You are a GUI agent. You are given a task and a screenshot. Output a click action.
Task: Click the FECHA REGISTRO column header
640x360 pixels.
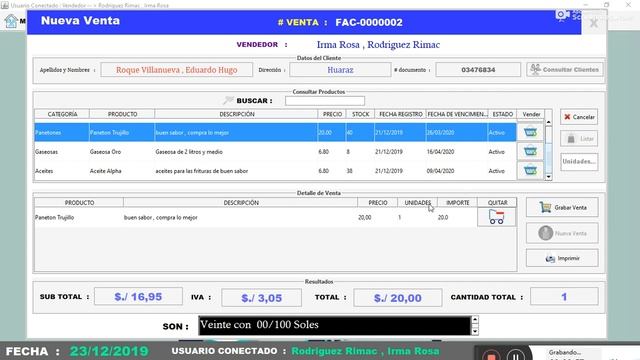[x=400, y=114]
